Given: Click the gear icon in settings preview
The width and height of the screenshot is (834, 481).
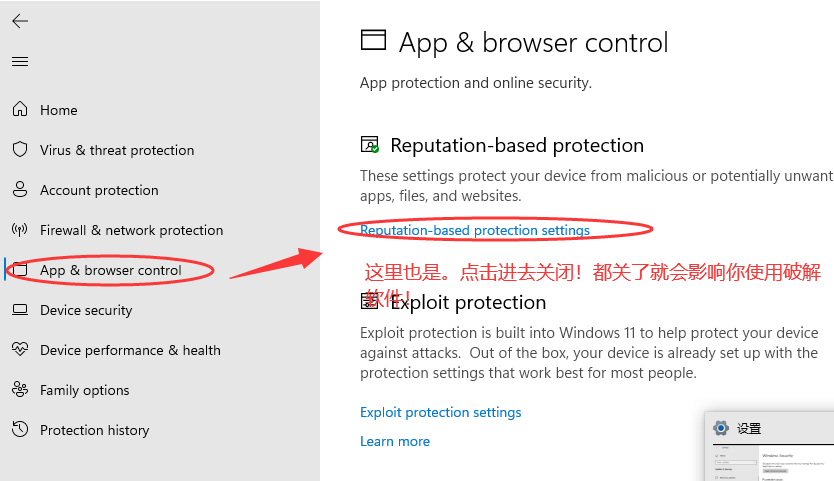Looking at the screenshot, I should pyautogui.click(x=721, y=428).
